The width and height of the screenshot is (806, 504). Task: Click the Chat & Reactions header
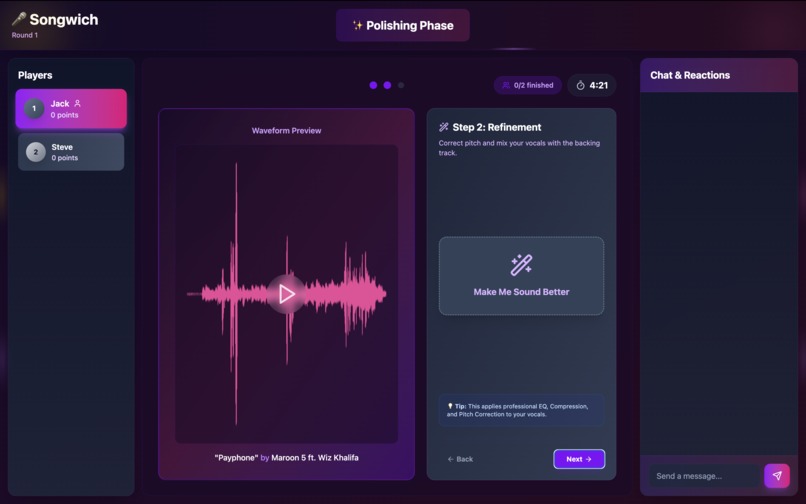pos(690,75)
